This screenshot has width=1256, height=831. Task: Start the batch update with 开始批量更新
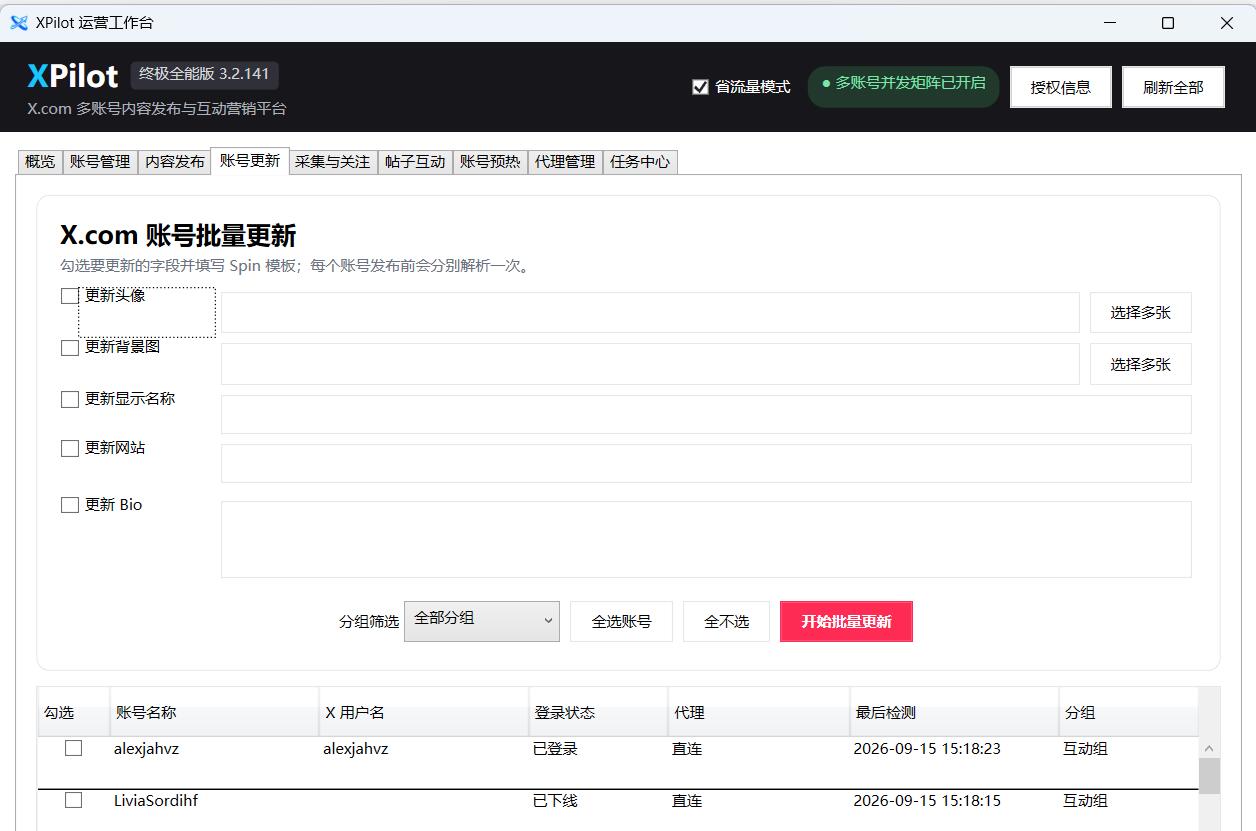pyautogui.click(x=846, y=621)
